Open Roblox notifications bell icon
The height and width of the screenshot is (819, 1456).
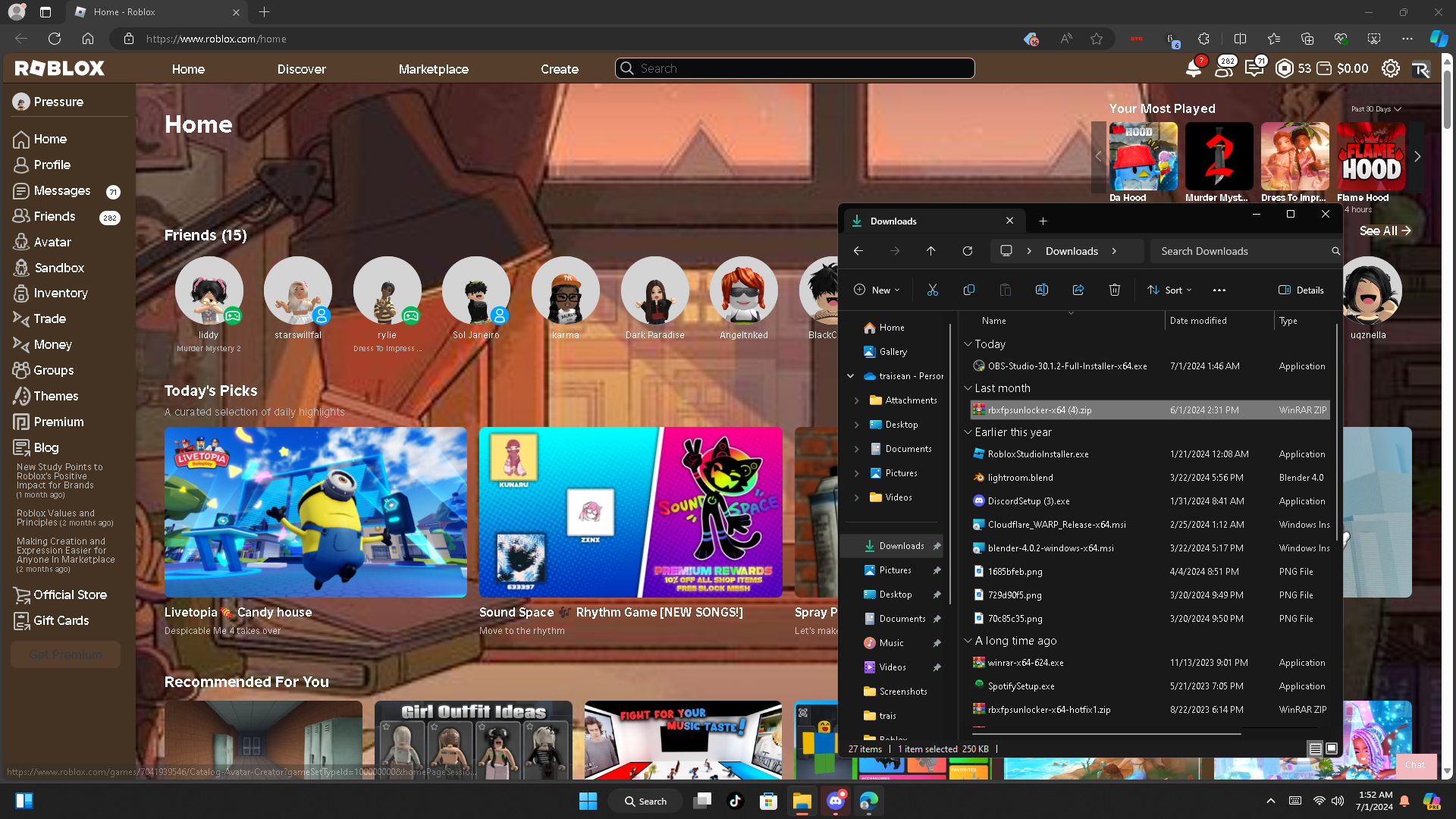point(1194,68)
